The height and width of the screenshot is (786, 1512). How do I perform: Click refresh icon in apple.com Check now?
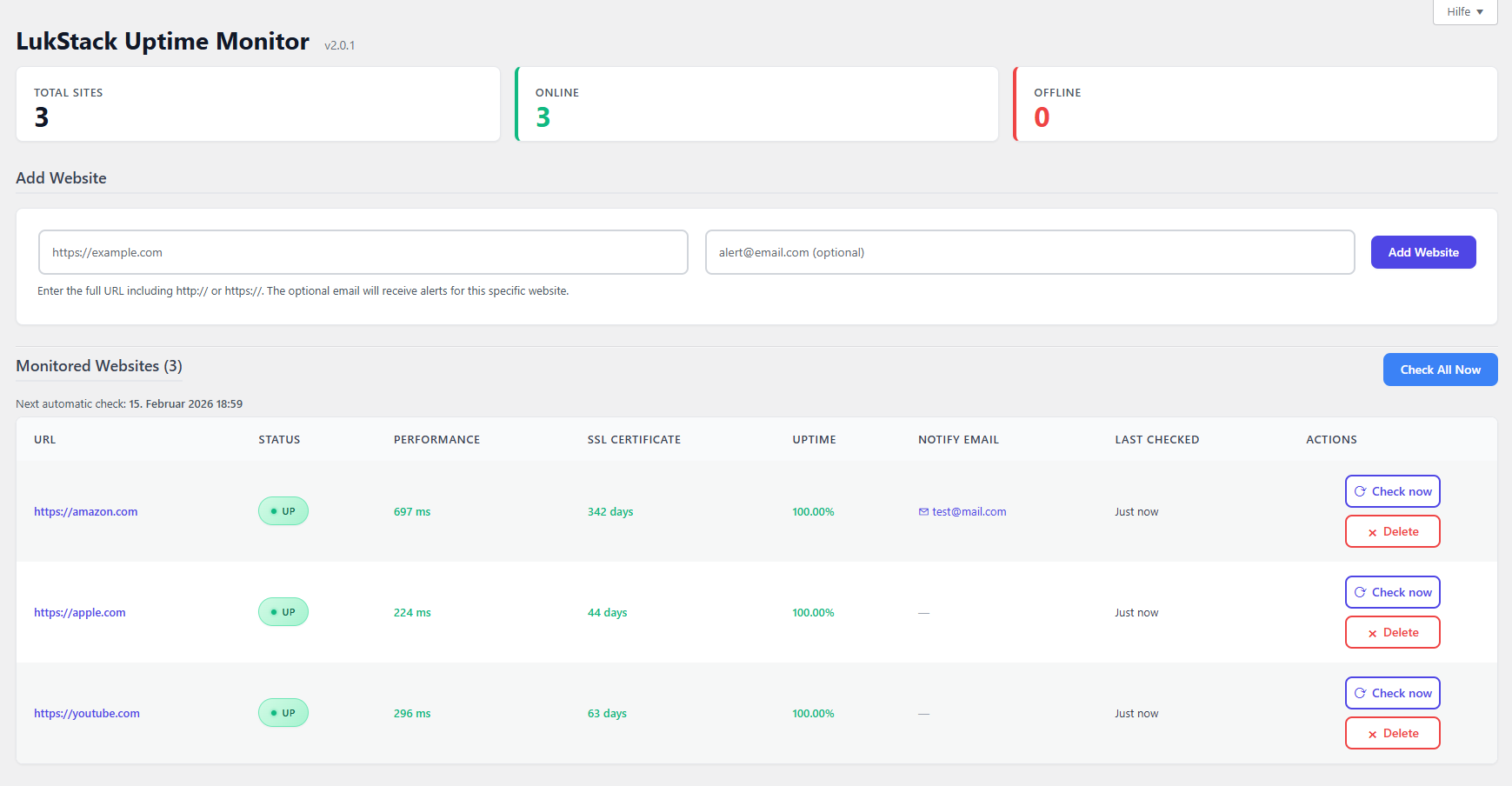[1360, 592]
